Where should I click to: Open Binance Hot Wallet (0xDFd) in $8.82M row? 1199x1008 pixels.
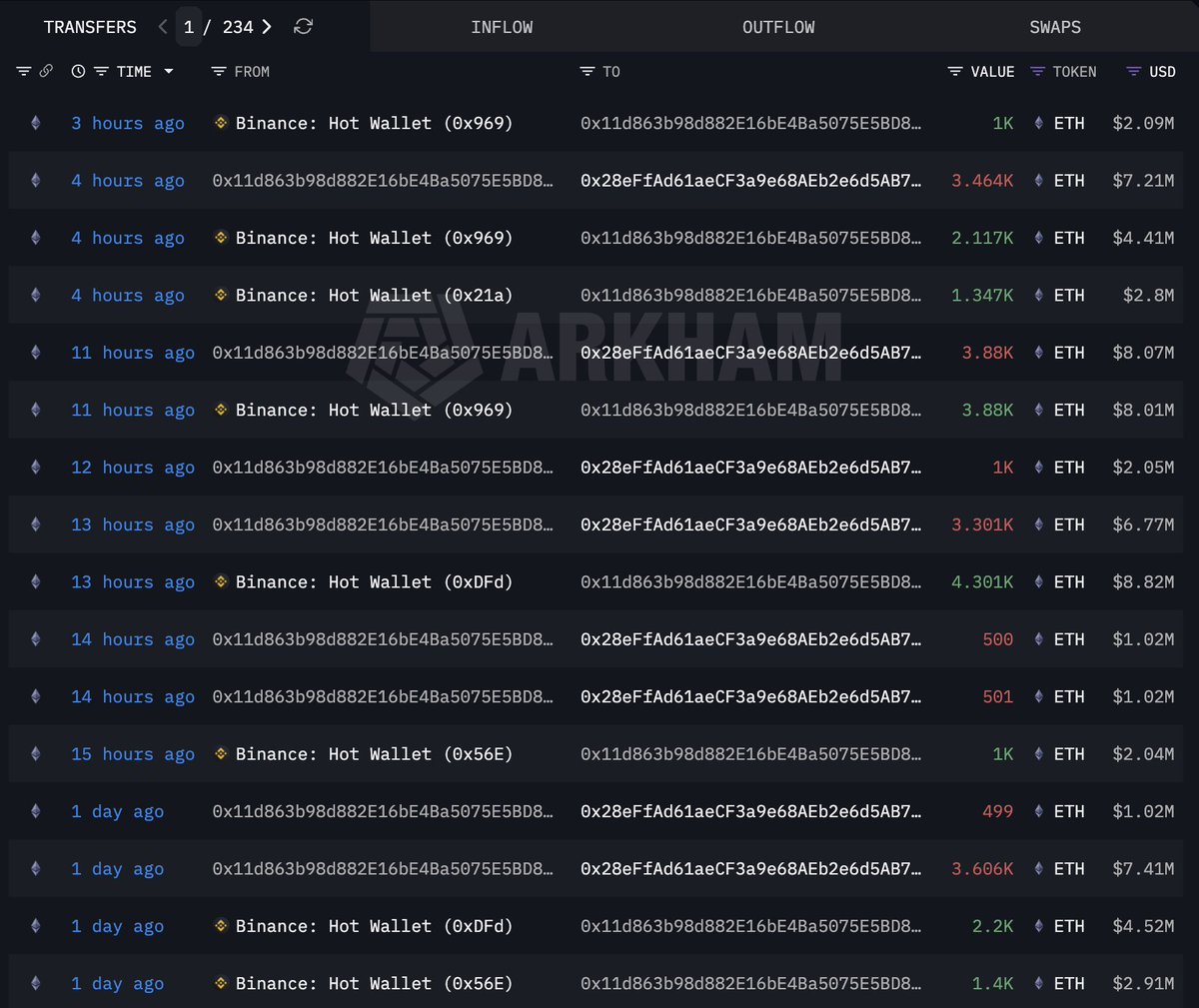[374, 581]
